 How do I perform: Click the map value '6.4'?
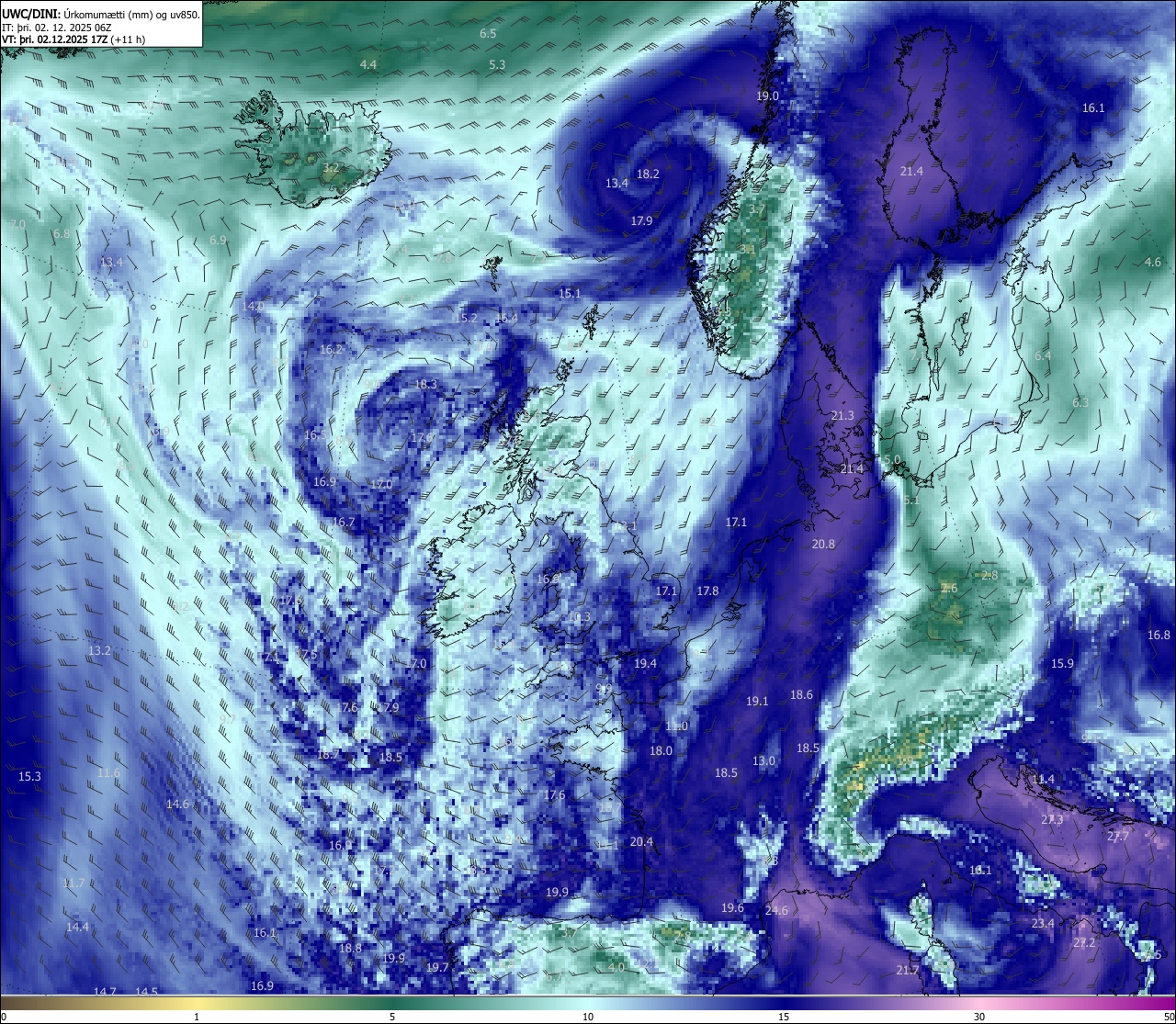pyautogui.click(x=1042, y=355)
